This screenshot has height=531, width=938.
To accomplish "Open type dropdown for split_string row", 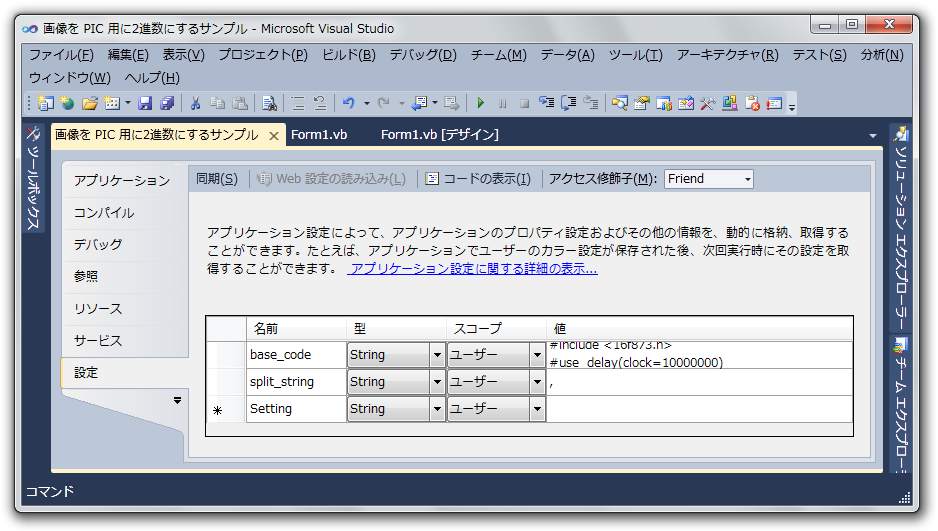I will coord(437,382).
